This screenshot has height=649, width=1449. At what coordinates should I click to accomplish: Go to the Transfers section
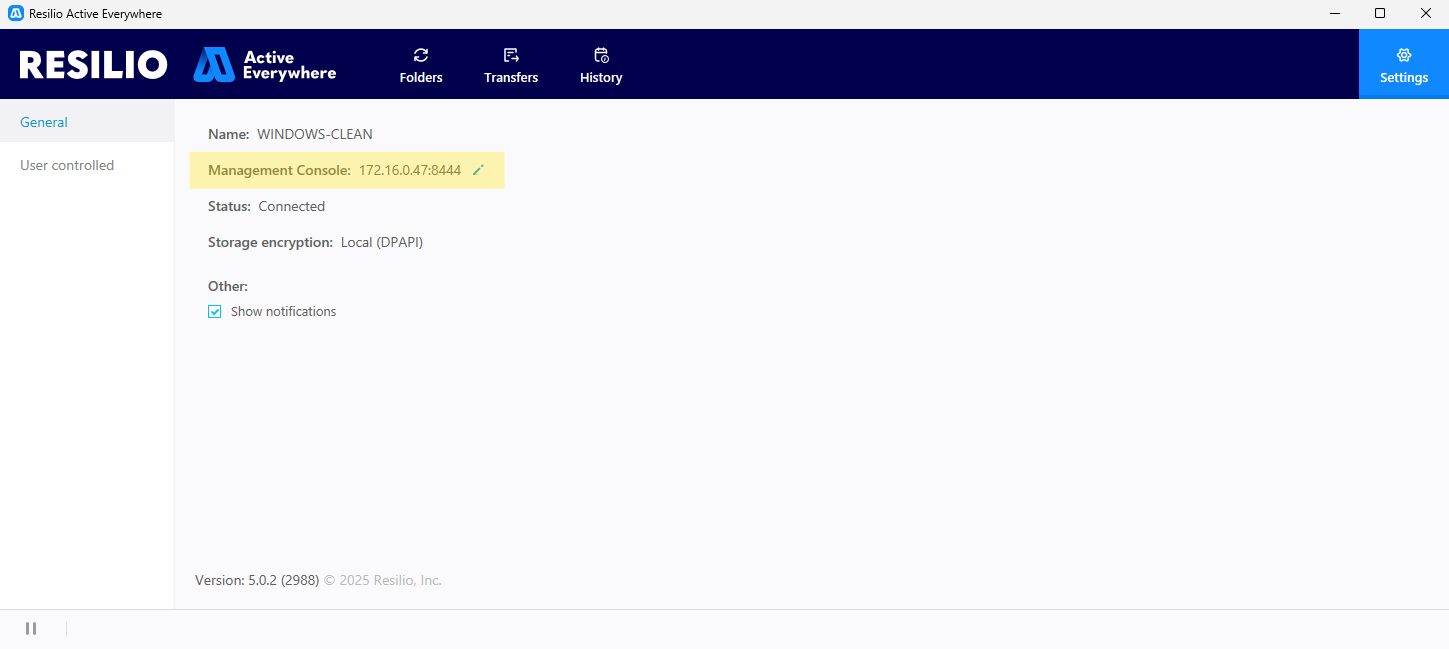(511, 65)
